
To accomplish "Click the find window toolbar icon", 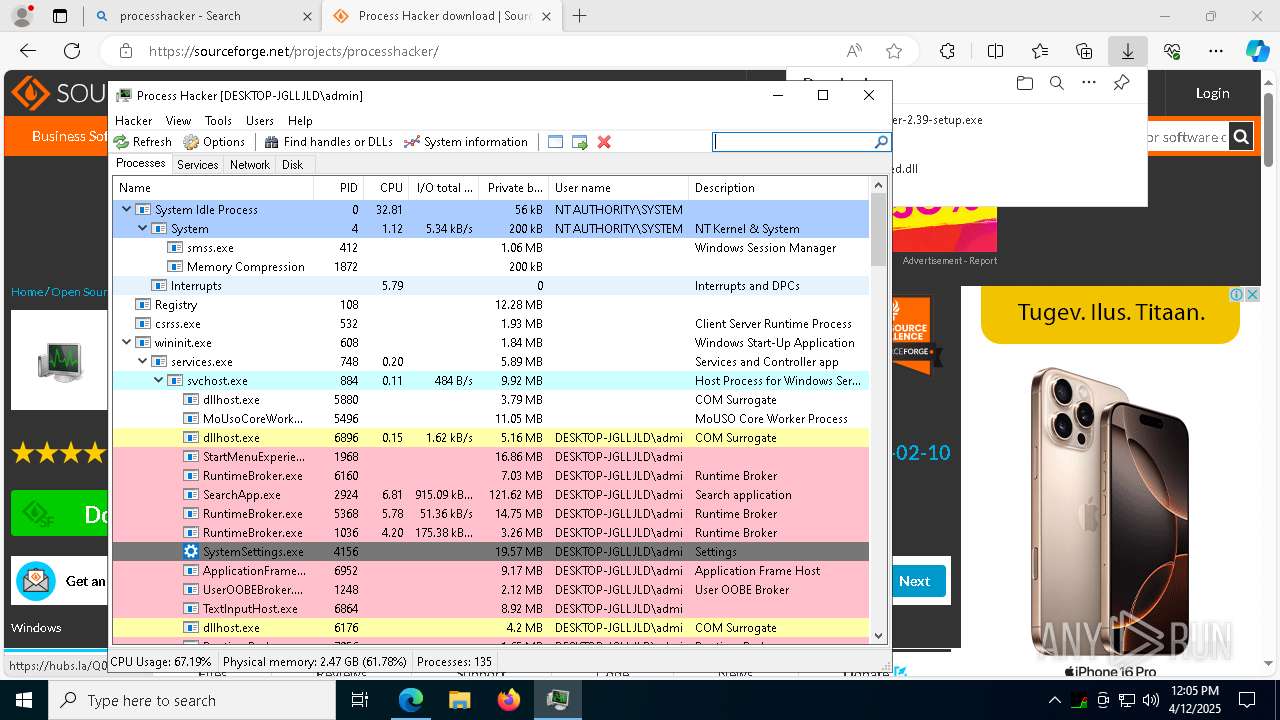I will click(556, 142).
